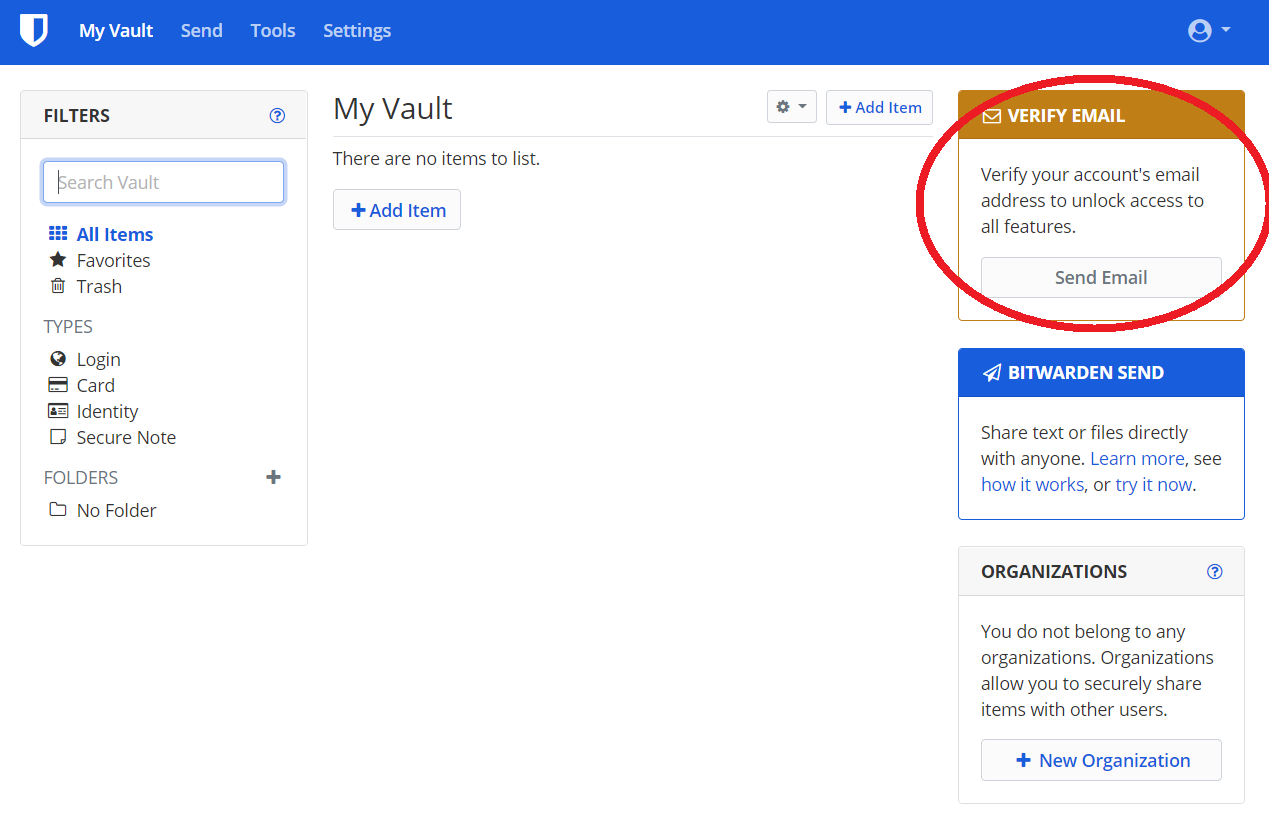The image size is (1269, 821).
Task: Open the Tools menu
Action: click(x=273, y=31)
